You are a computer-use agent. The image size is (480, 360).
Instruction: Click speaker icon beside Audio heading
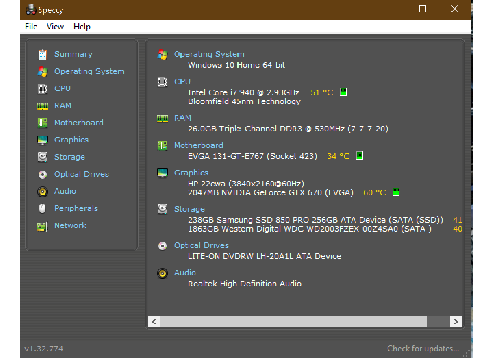[x=162, y=273]
